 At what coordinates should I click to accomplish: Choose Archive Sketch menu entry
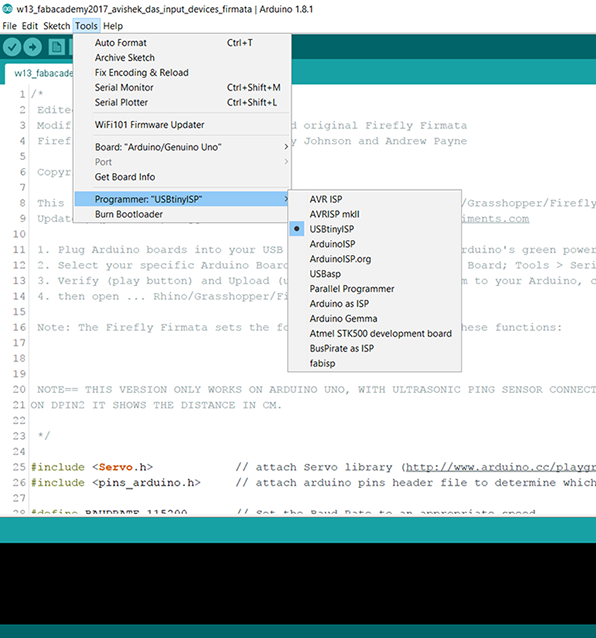(182, 58)
